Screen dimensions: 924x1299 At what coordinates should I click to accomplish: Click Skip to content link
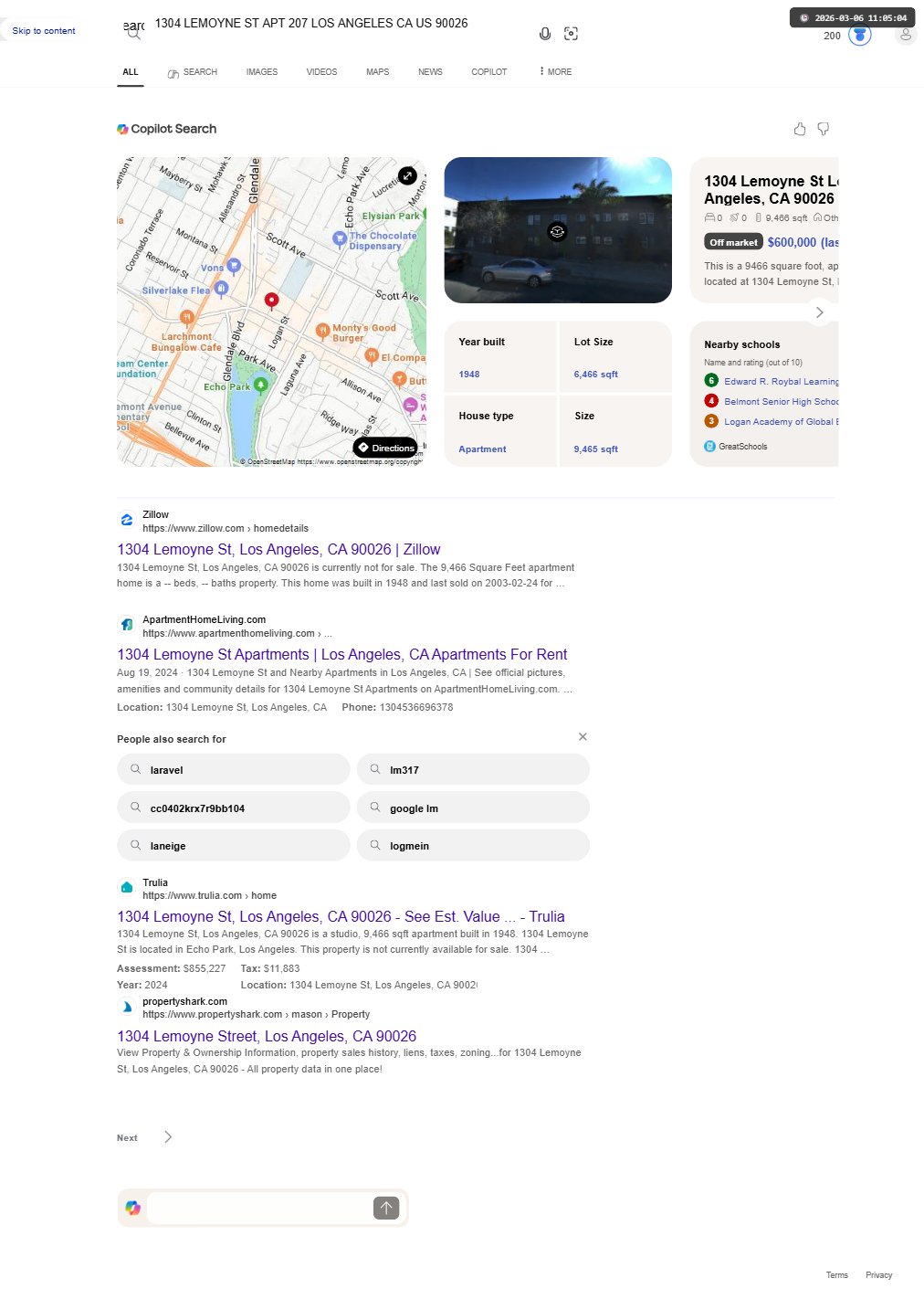44,31
